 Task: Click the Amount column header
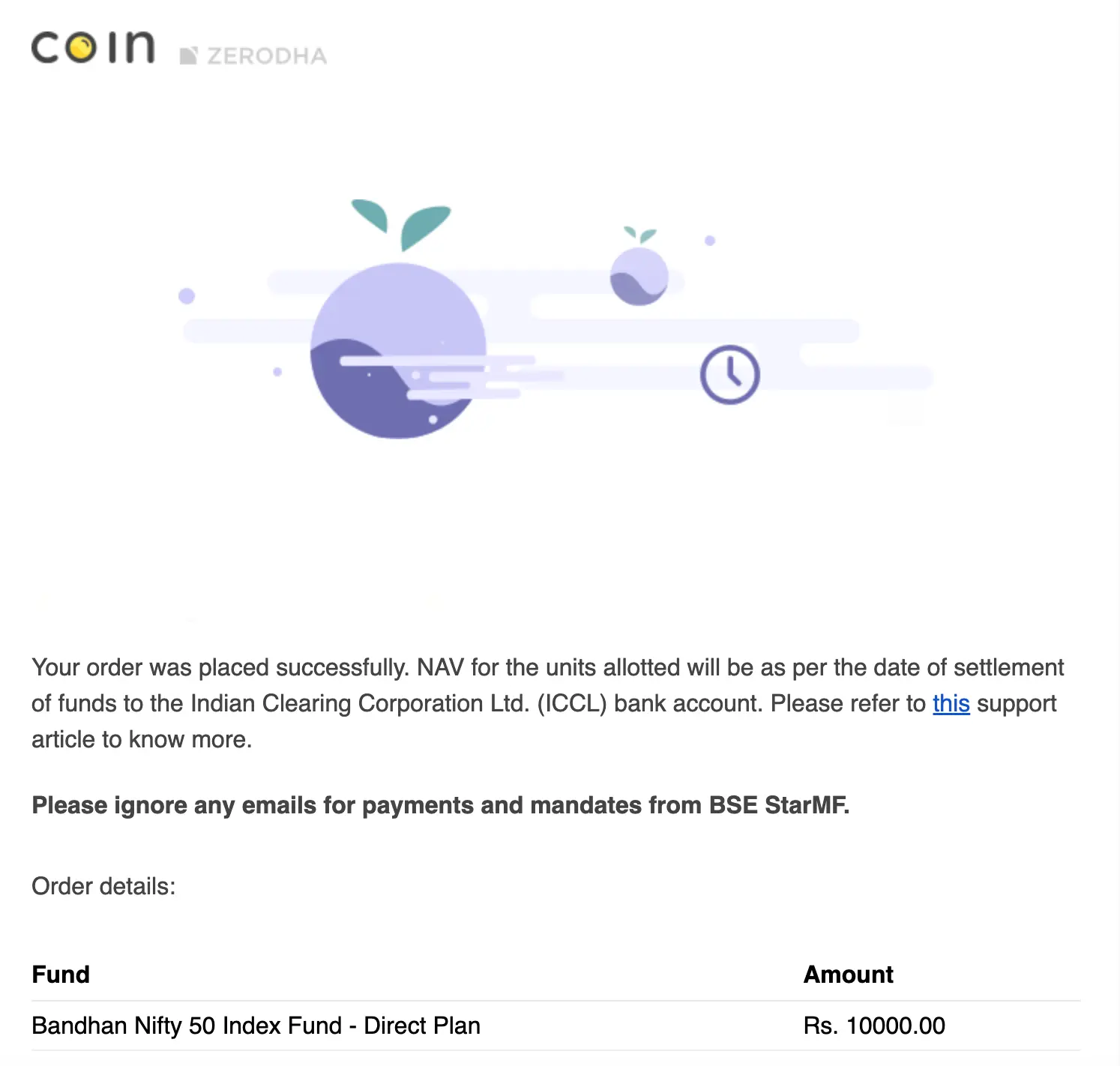click(849, 974)
